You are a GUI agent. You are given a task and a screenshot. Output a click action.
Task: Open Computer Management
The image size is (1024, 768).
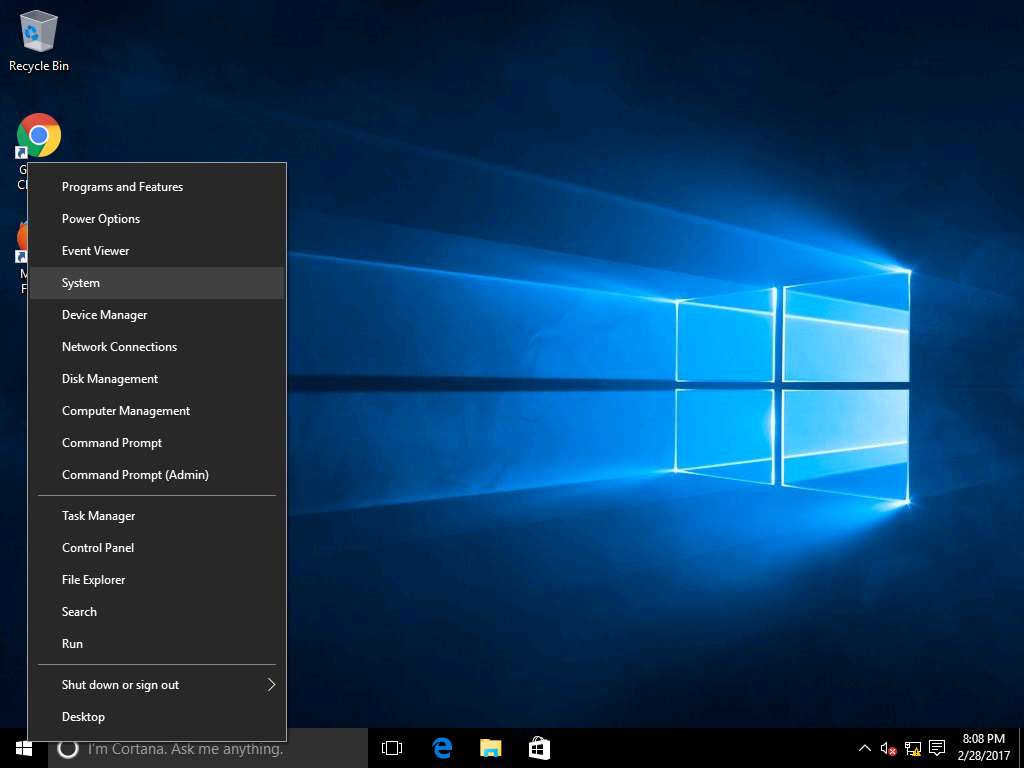pos(157,411)
